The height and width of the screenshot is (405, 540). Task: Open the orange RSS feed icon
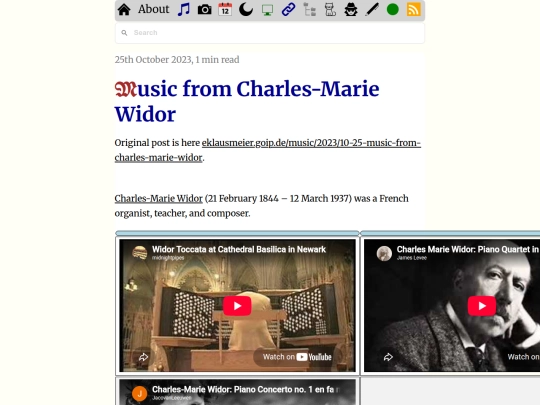414,9
